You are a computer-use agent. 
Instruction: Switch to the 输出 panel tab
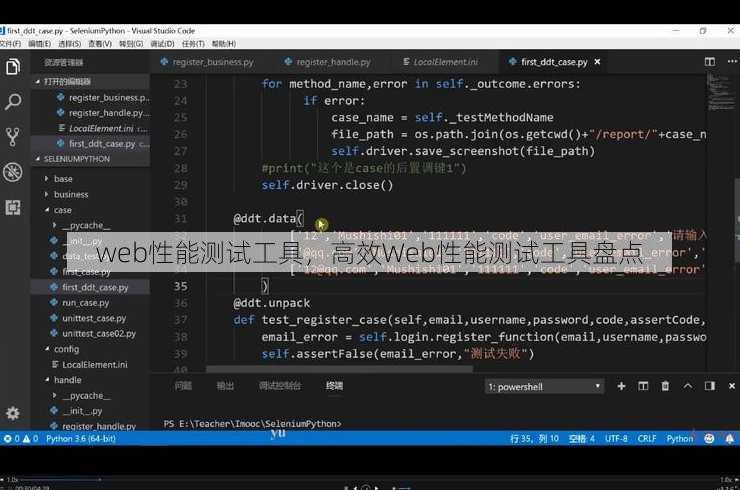tap(225, 386)
